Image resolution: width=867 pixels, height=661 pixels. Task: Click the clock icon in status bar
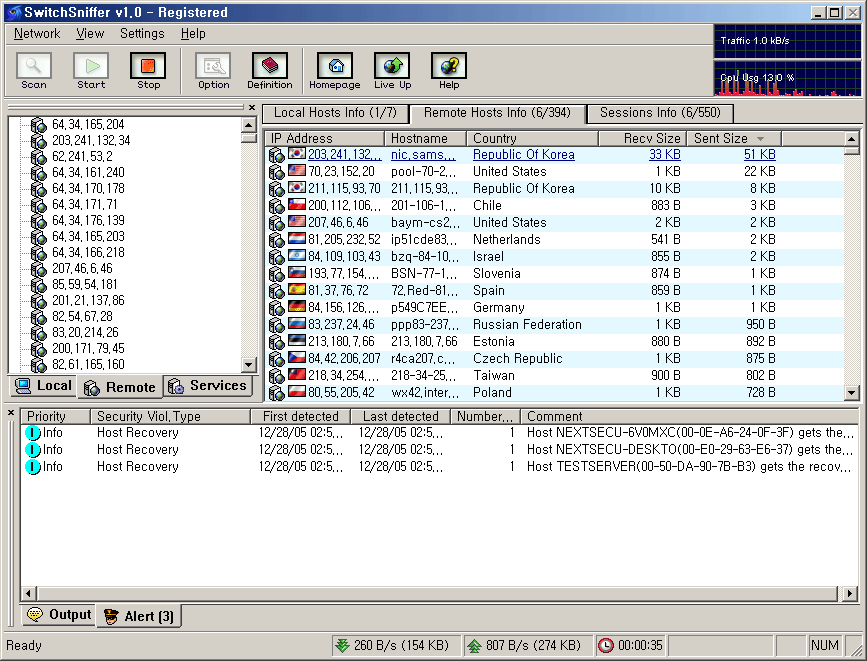(606, 646)
